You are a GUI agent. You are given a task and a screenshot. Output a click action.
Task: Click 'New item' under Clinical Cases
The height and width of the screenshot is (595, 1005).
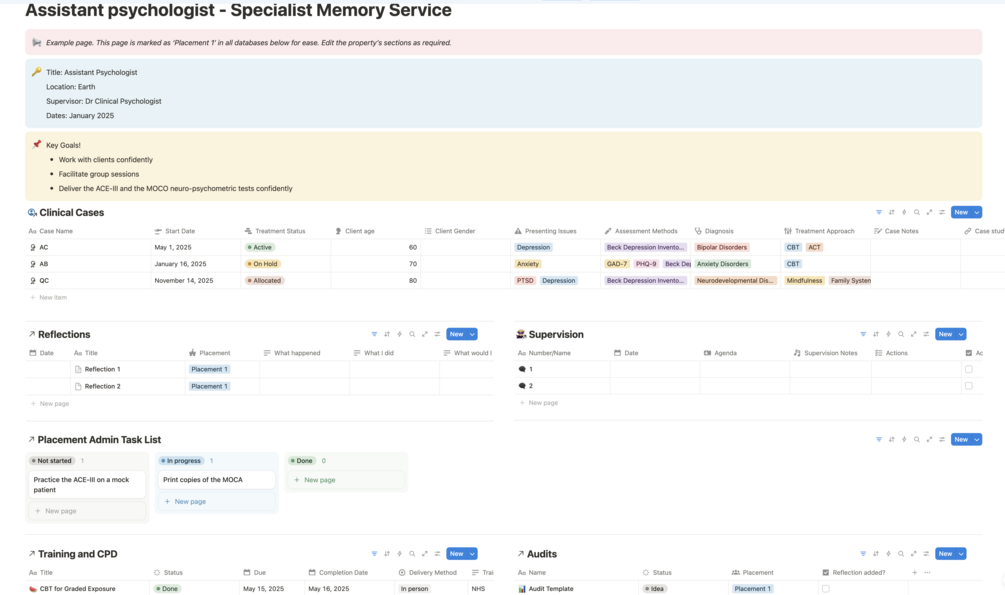coord(53,297)
